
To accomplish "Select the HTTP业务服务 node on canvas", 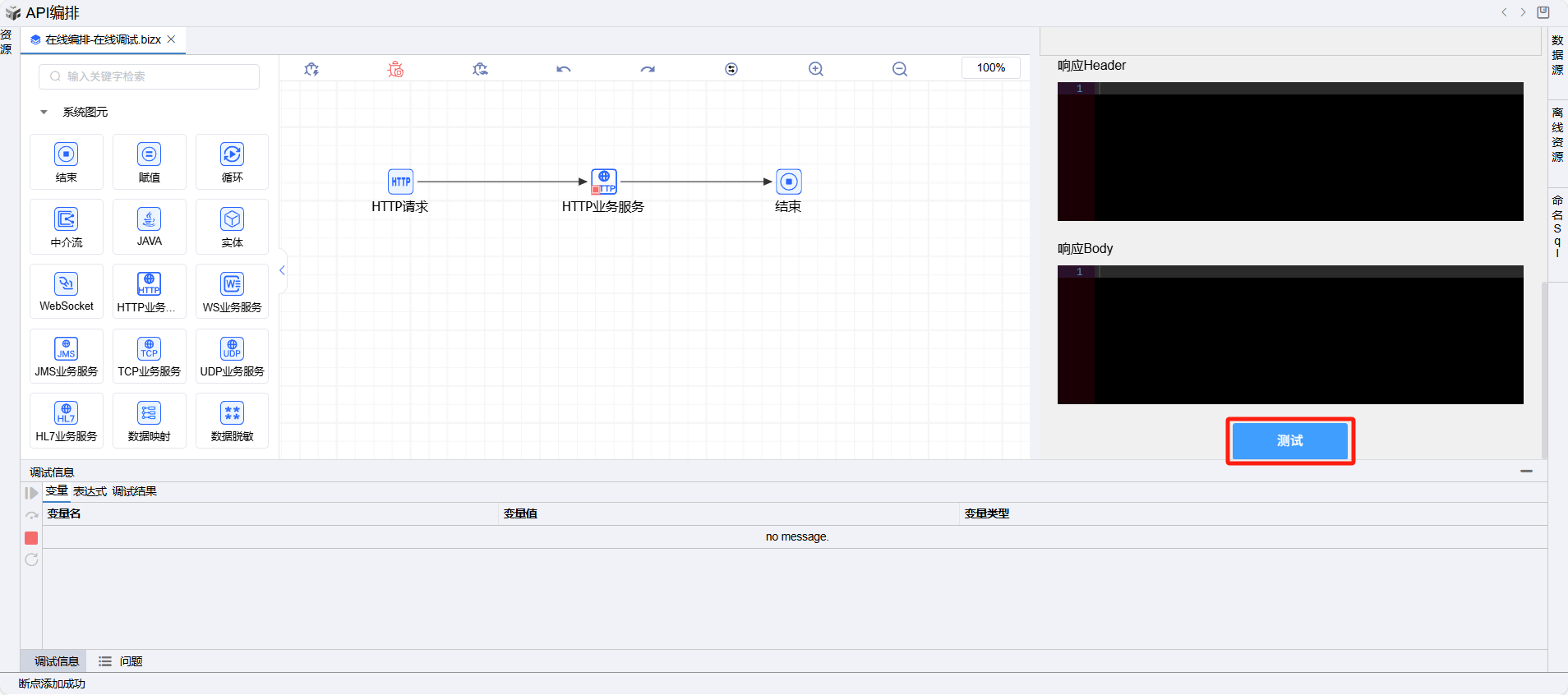I will click(x=604, y=182).
